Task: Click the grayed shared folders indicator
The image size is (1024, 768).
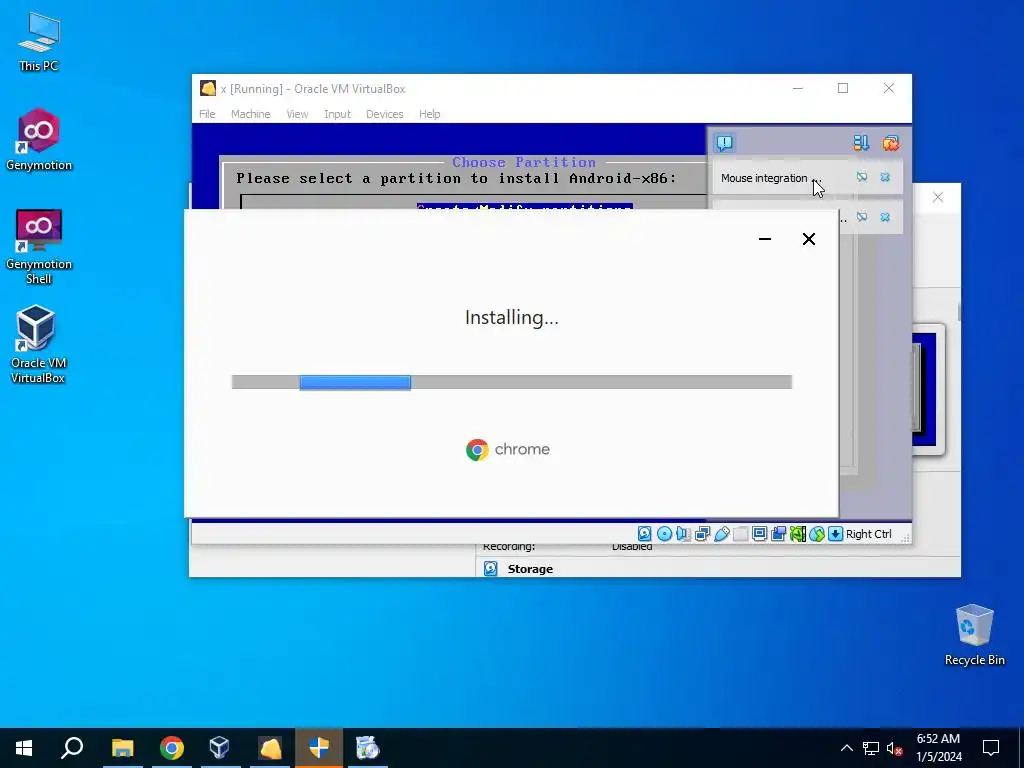Action: point(741,534)
